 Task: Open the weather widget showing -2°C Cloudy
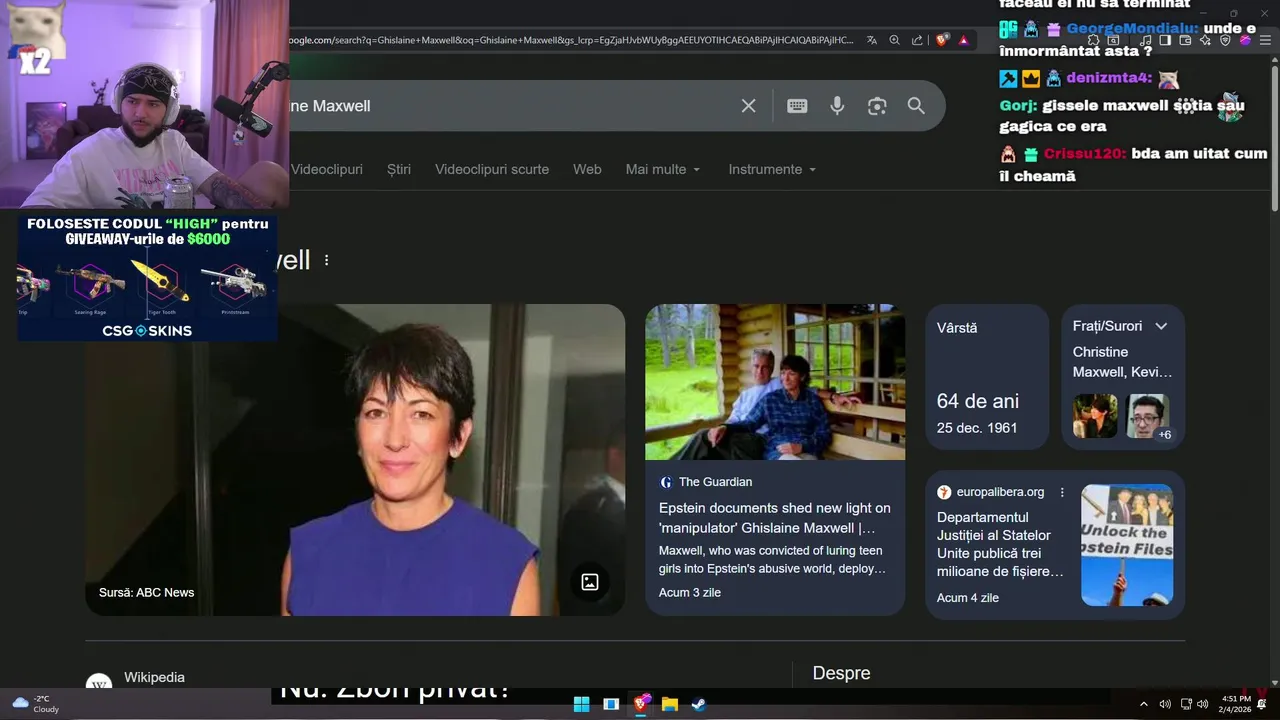(x=36, y=704)
